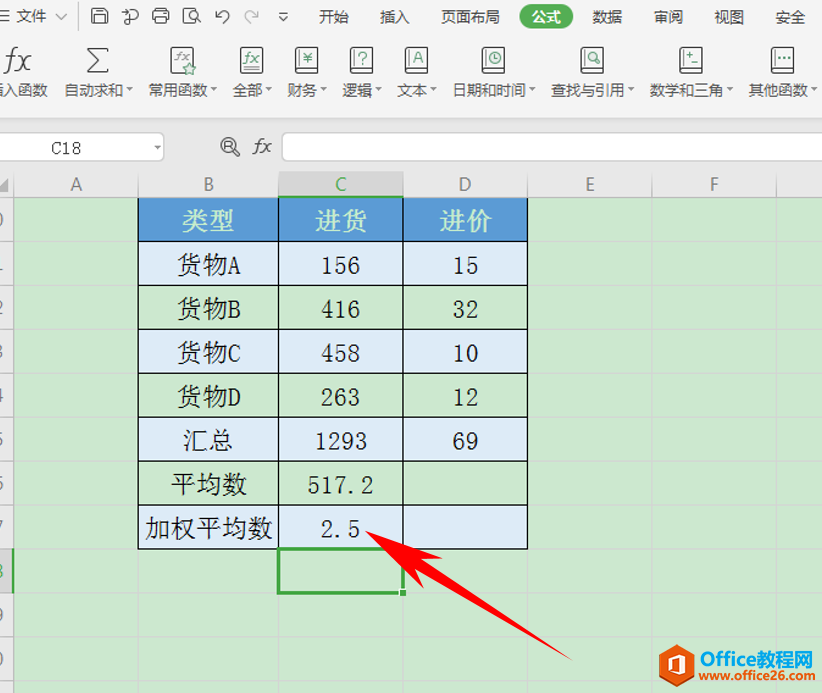Click the header cell 进货

[341, 220]
